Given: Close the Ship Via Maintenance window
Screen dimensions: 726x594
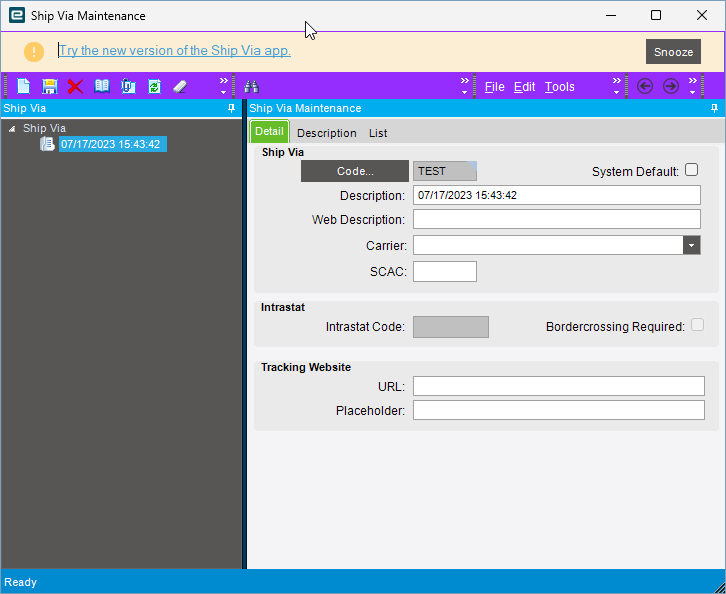Looking at the screenshot, I should 701,15.
